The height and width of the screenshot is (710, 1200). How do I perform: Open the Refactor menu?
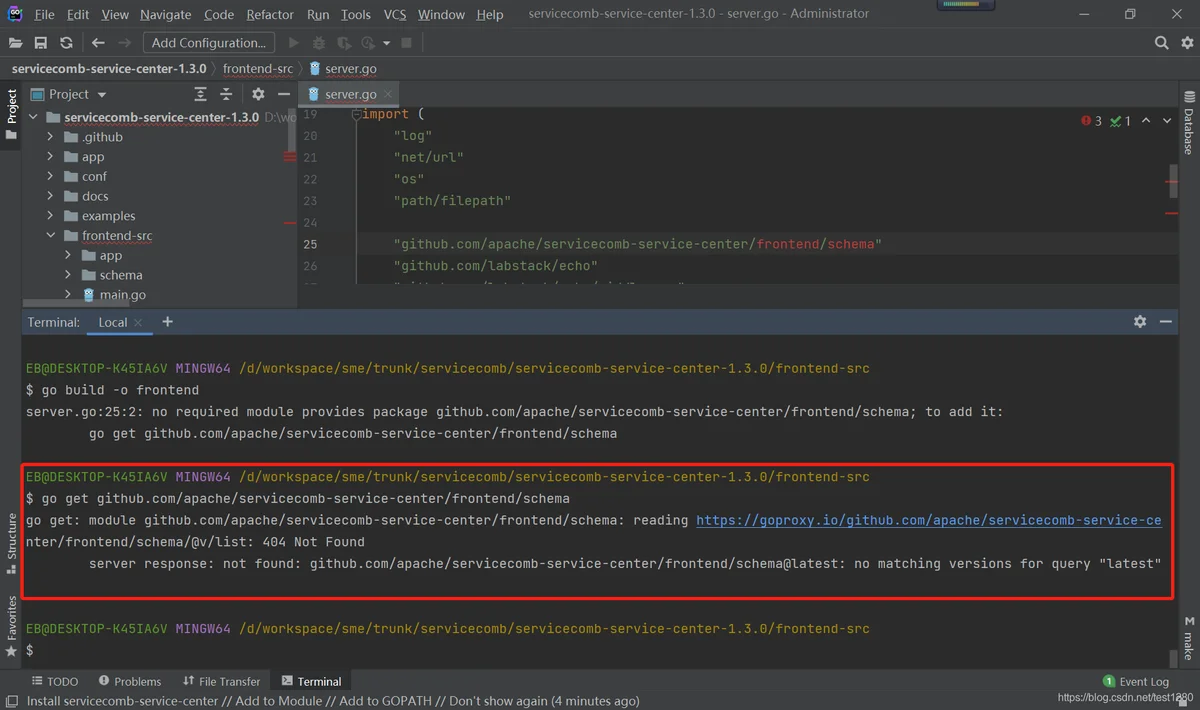270,14
